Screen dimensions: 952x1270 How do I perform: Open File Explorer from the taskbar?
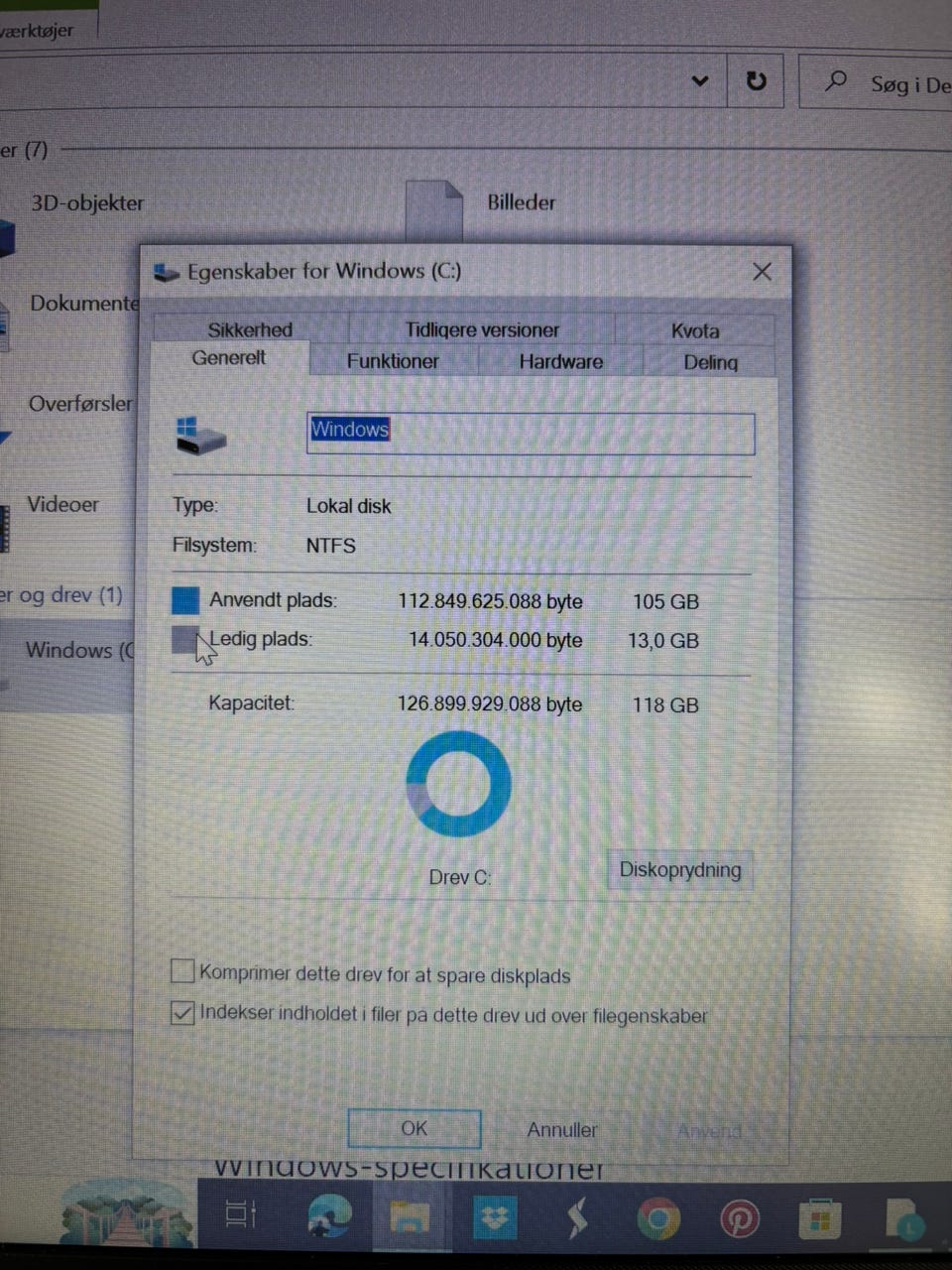[x=409, y=1216]
